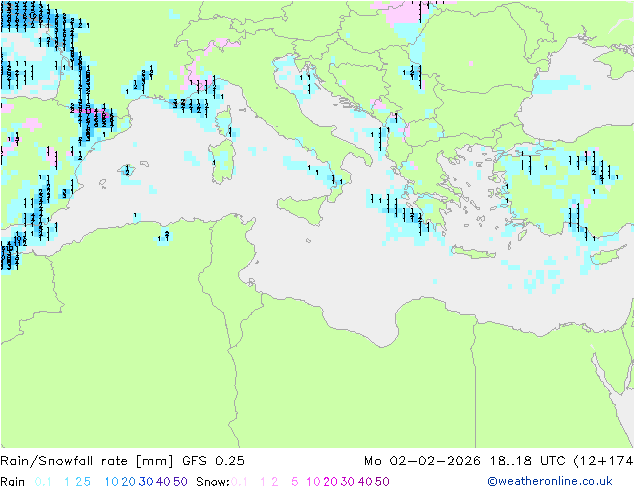The width and height of the screenshot is (634, 490).
Task: Click the "18..18 UTC" time label
Action: (x=528, y=461)
